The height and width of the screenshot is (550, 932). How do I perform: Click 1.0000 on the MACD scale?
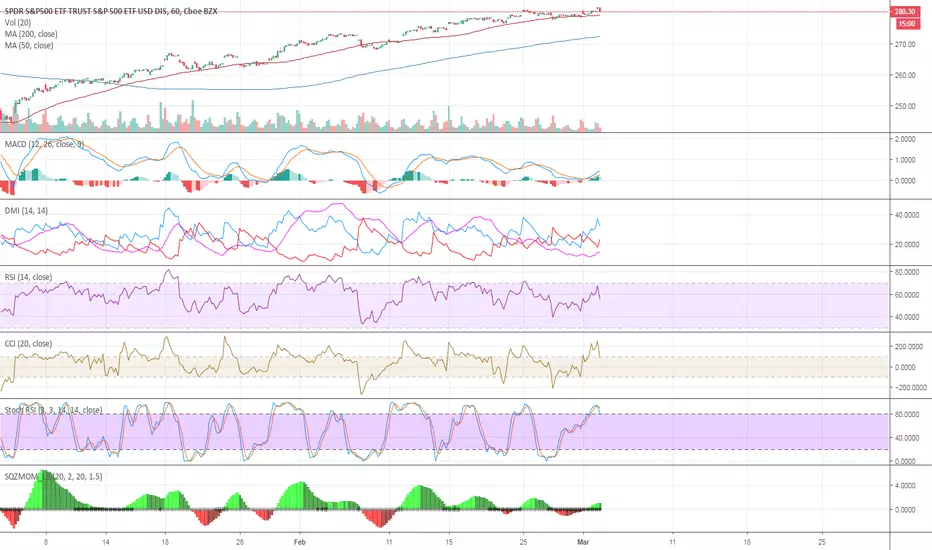[x=905, y=160]
